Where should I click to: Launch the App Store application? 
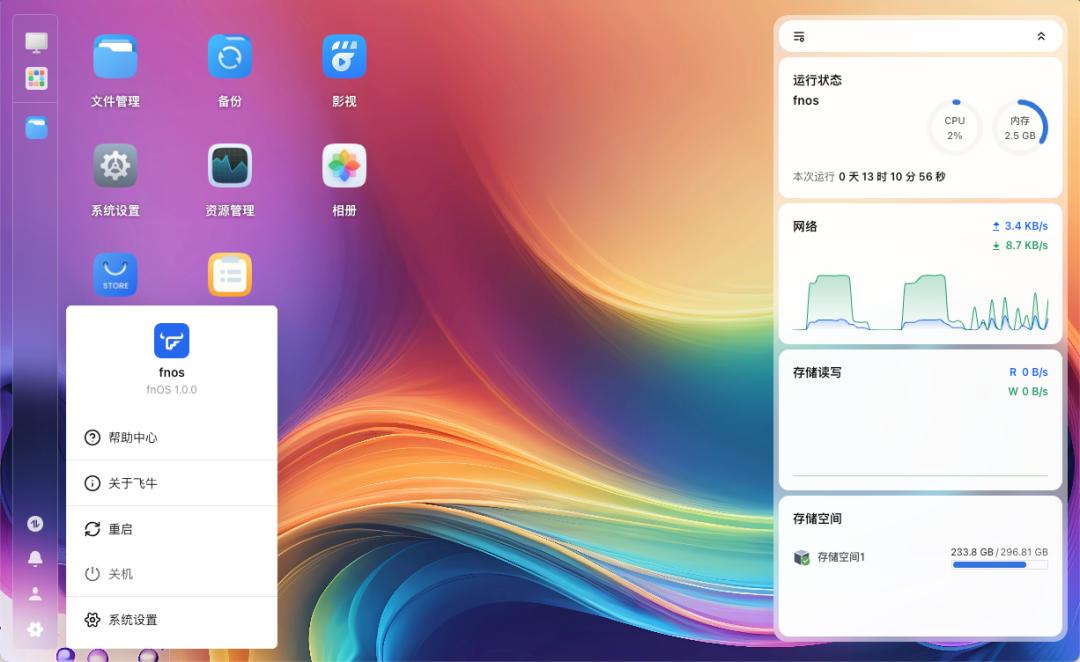115,274
